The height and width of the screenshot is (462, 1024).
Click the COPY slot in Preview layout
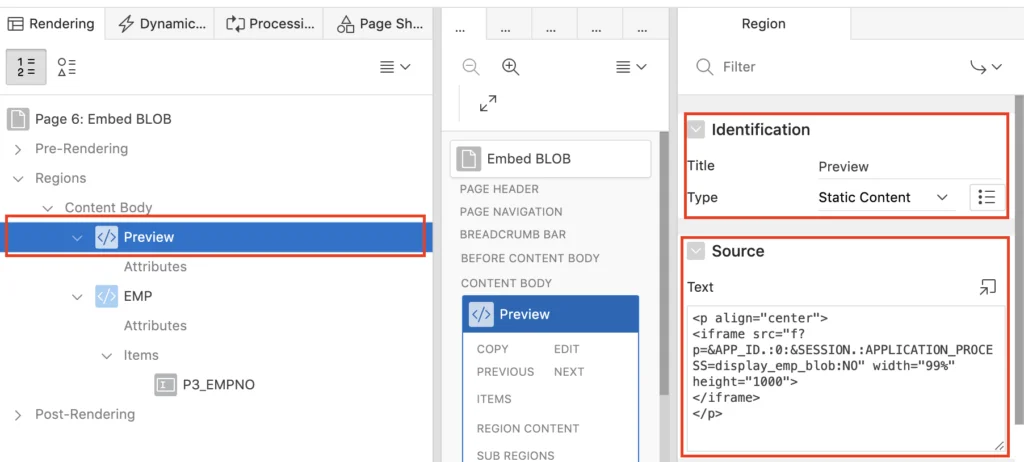pos(492,349)
